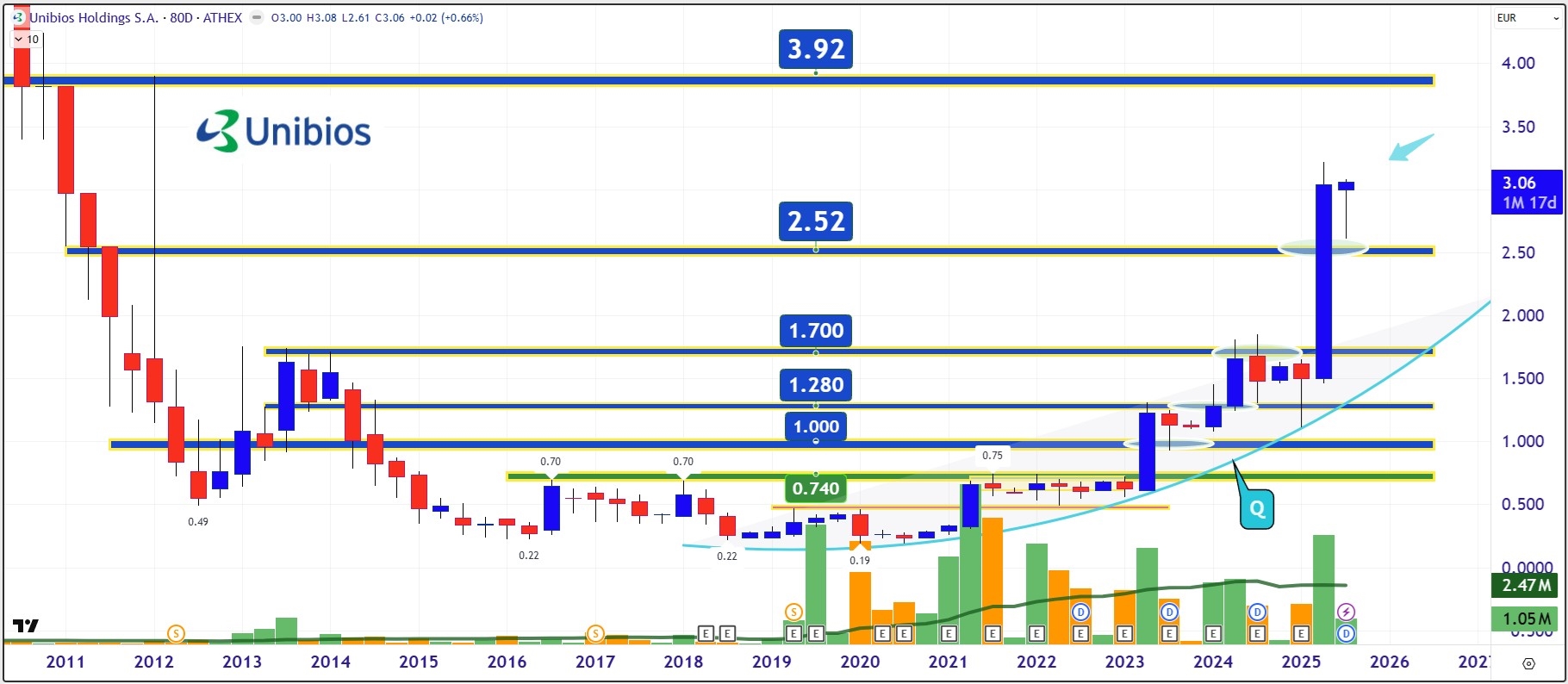Click the orange S split marker near 2017

pyautogui.click(x=594, y=634)
